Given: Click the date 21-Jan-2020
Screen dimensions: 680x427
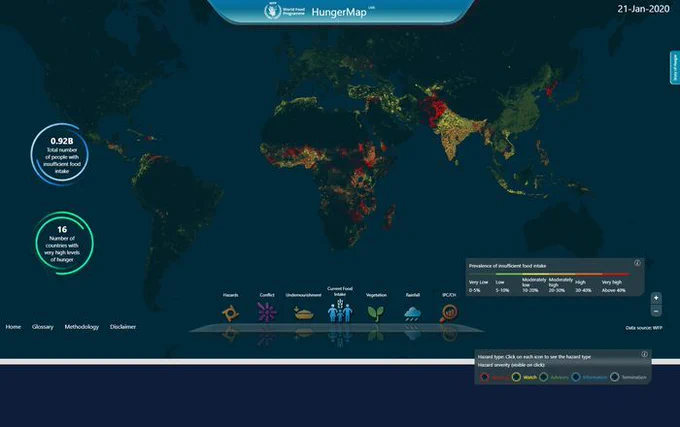Looking at the screenshot, I should [x=644, y=9].
